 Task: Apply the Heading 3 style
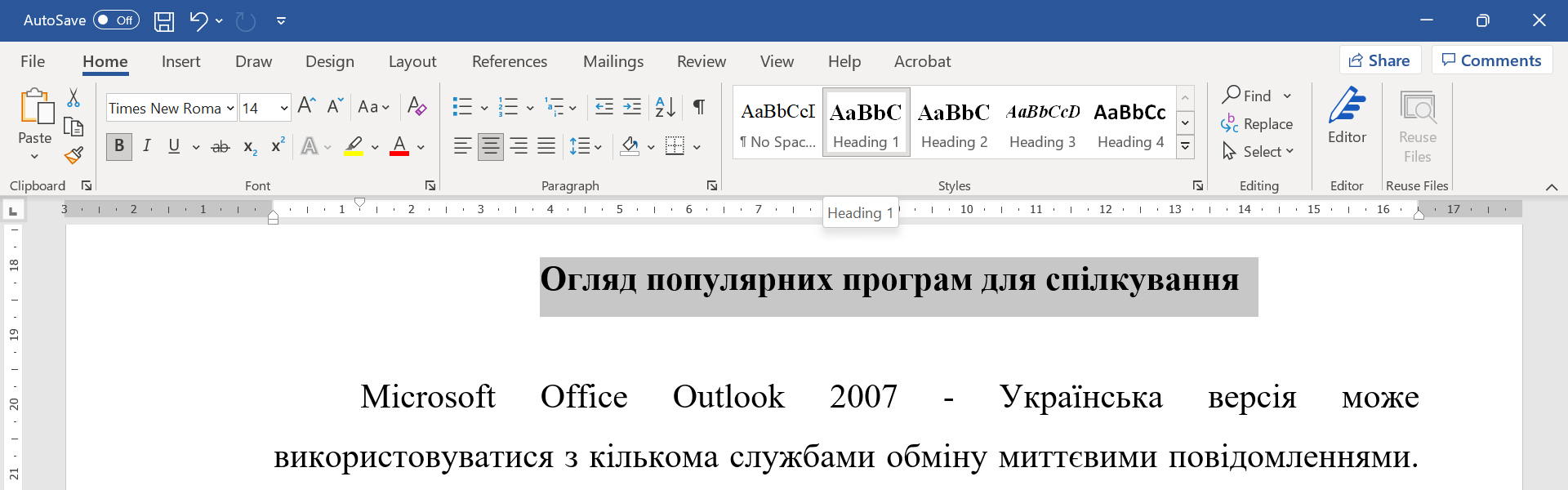[x=1043, y=123]
